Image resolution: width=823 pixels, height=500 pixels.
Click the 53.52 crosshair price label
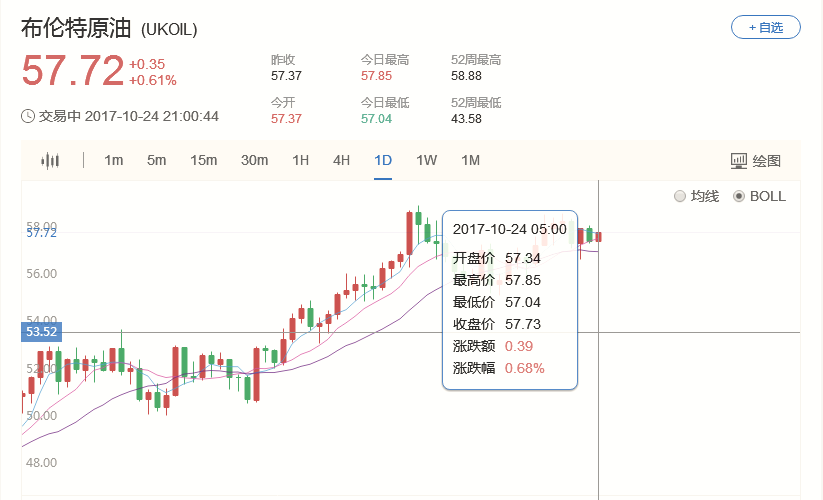click(41, 332)
